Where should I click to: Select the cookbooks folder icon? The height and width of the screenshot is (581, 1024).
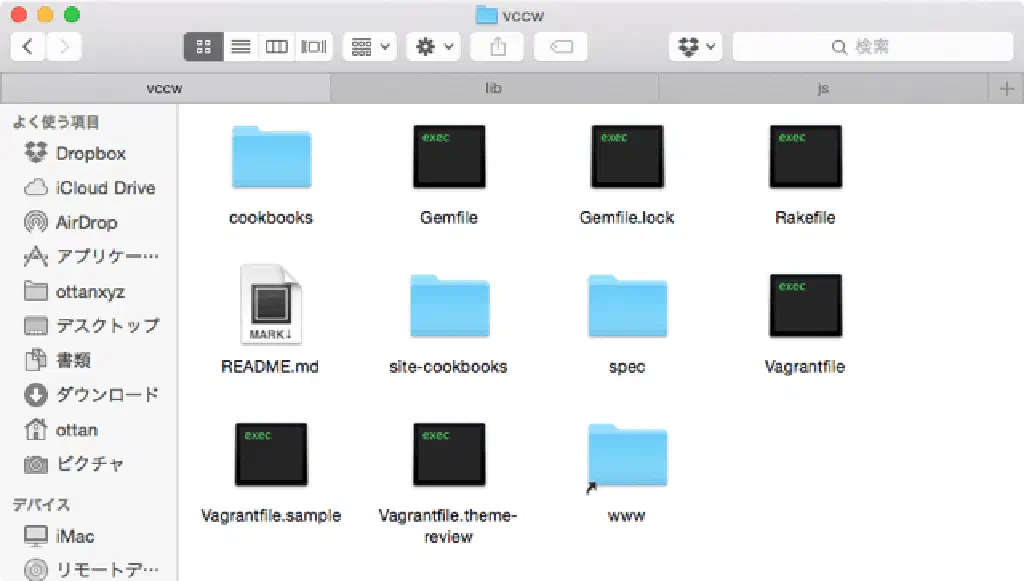pyautogui.click(x=271, y=157)
